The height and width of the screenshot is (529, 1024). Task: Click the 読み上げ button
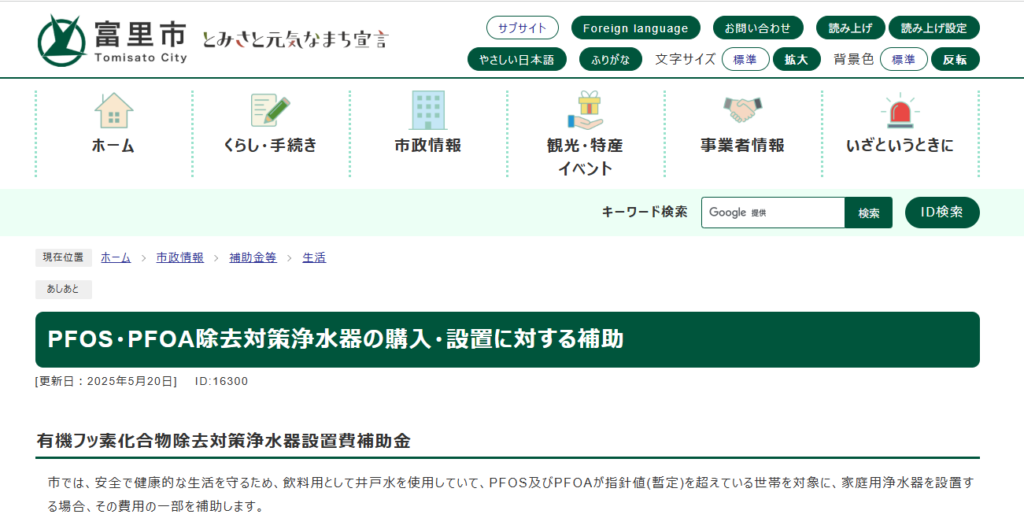coord(850,28)
